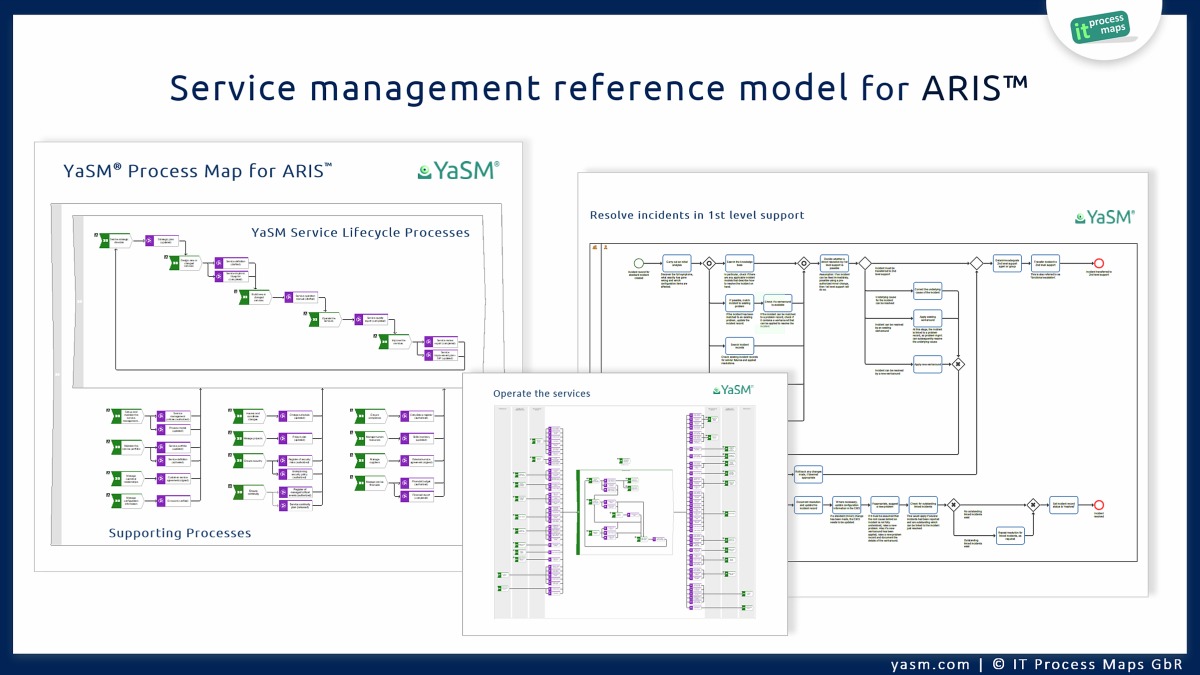Click the 'Search incident records' task box
Screen dimensions: 1200x675
coord(740,346)
